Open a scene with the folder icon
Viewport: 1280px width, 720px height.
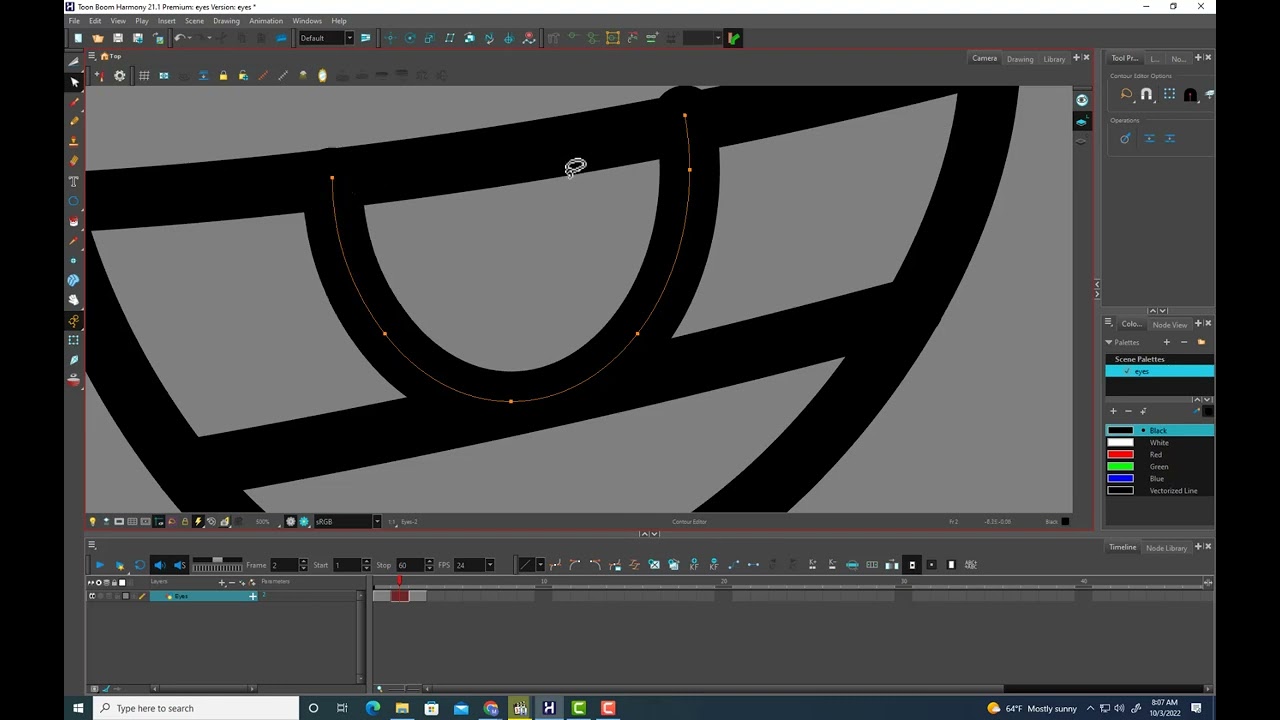(98, 38)
